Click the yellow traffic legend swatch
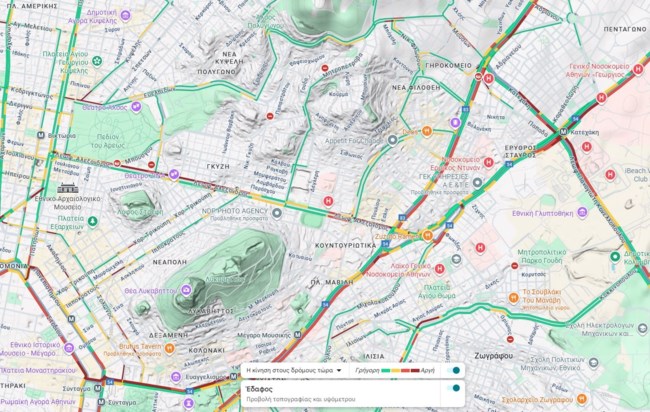The width and height of the screenshot is (650, 412). 396,371
